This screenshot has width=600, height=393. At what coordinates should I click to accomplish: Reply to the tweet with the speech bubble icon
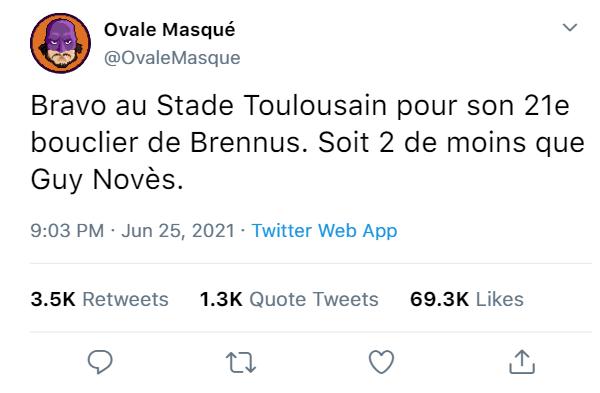click(100, 362)
